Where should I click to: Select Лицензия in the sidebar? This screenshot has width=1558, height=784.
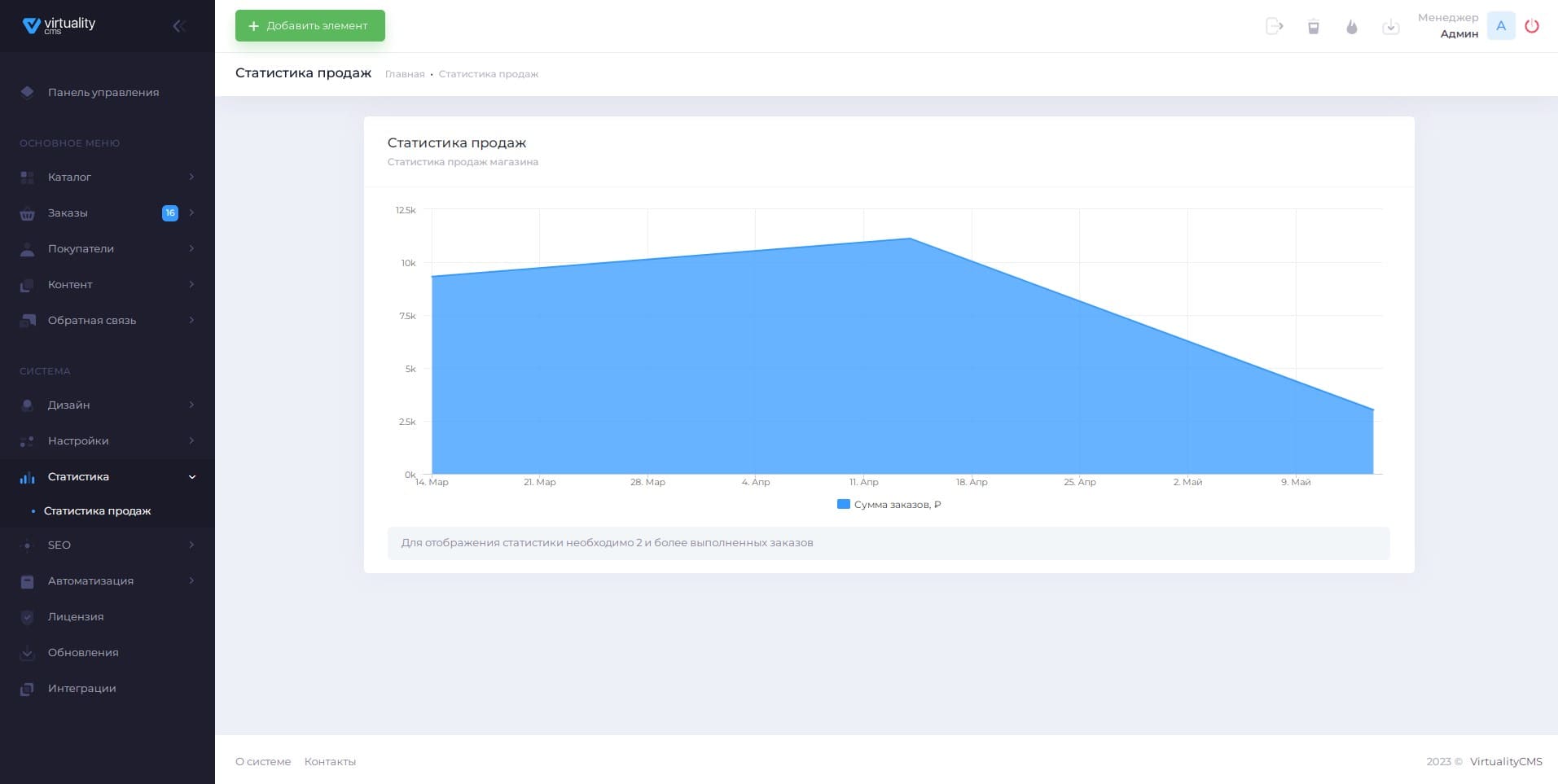[x=75, y=616]
